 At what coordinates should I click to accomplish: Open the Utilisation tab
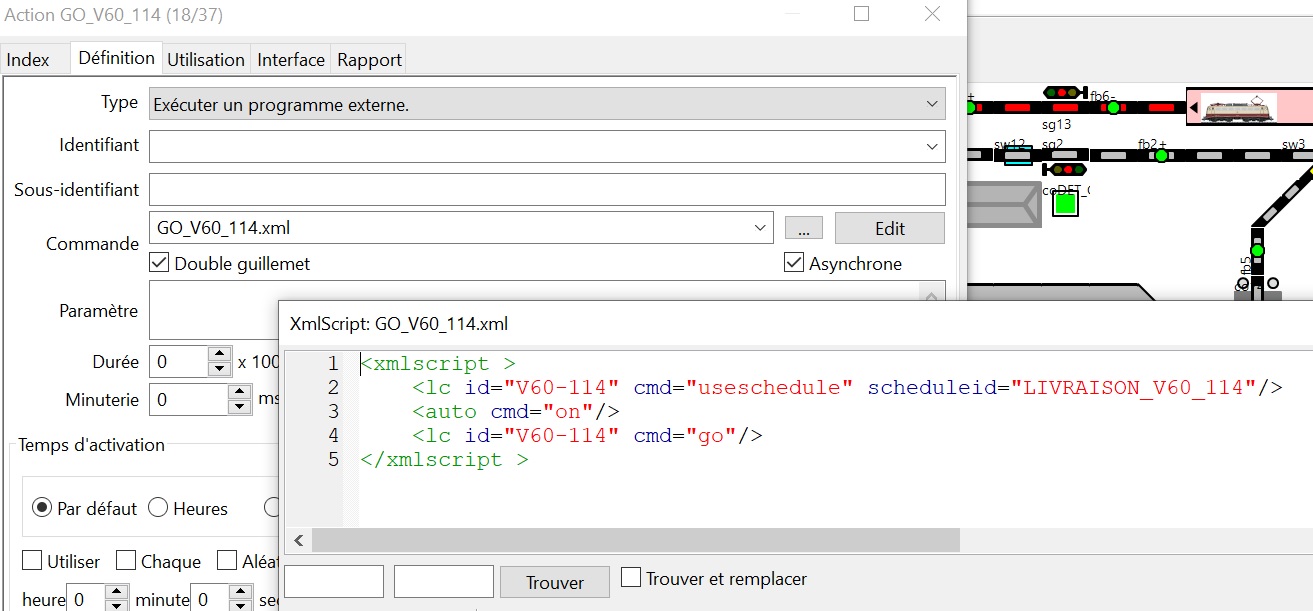206,60
